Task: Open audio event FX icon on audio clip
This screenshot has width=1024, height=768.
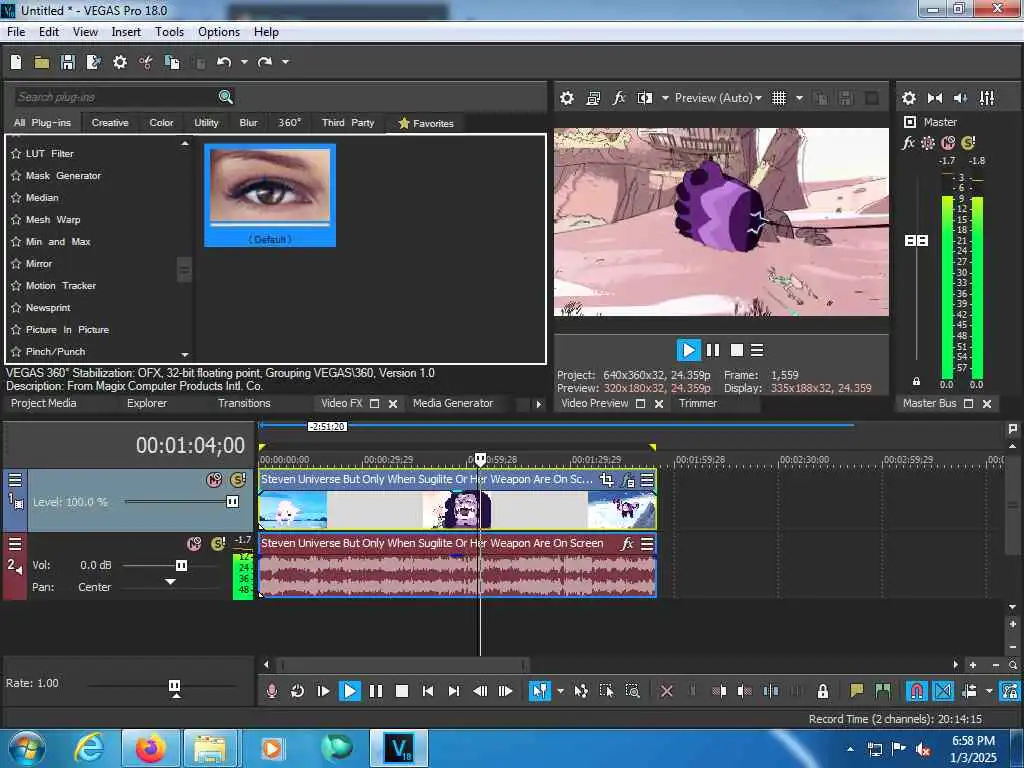Action: coord(627,543)
